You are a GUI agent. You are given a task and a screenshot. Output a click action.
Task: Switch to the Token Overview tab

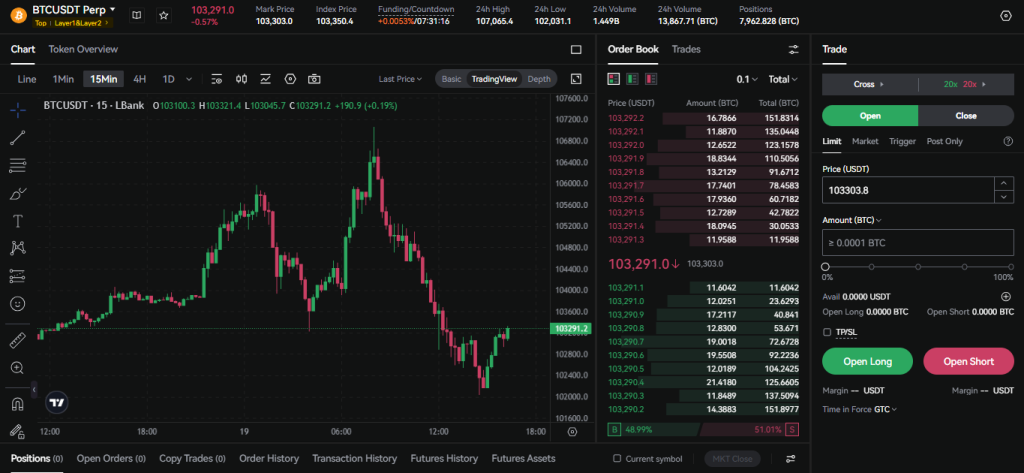coord(83,49)
